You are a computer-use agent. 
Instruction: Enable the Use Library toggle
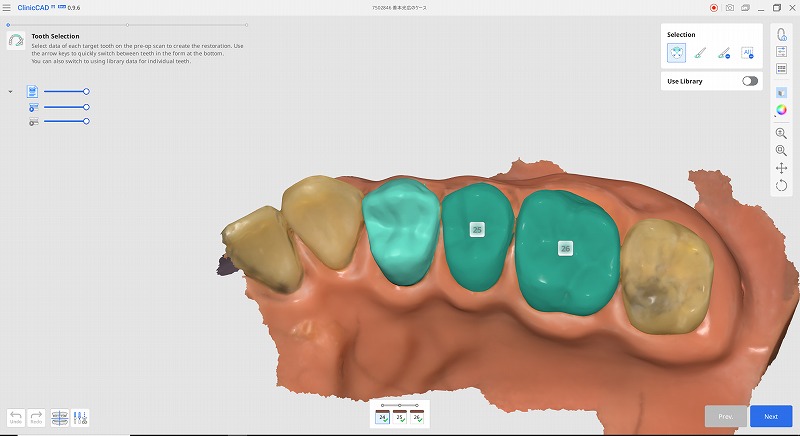click(749, 81)
